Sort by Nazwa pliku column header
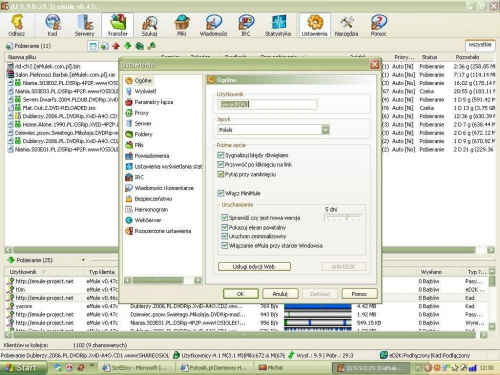The width and height of the screenshot is (500, 375). 80,57
